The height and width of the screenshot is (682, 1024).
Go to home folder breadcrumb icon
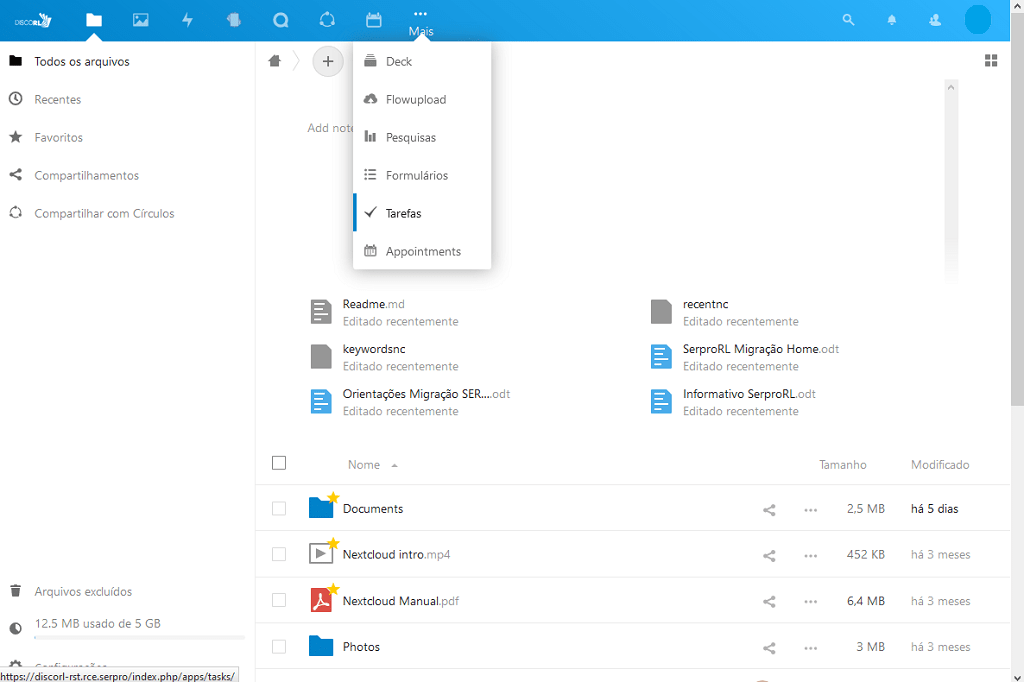(x=275, y=61)
